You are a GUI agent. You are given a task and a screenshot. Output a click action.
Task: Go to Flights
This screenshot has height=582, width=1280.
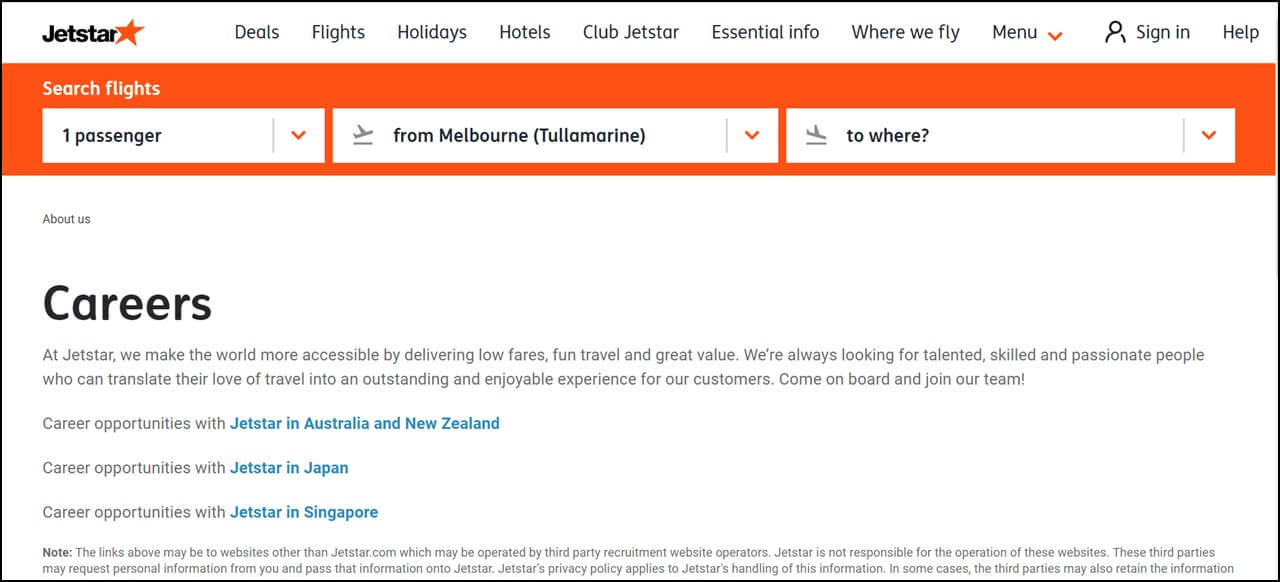338,32
